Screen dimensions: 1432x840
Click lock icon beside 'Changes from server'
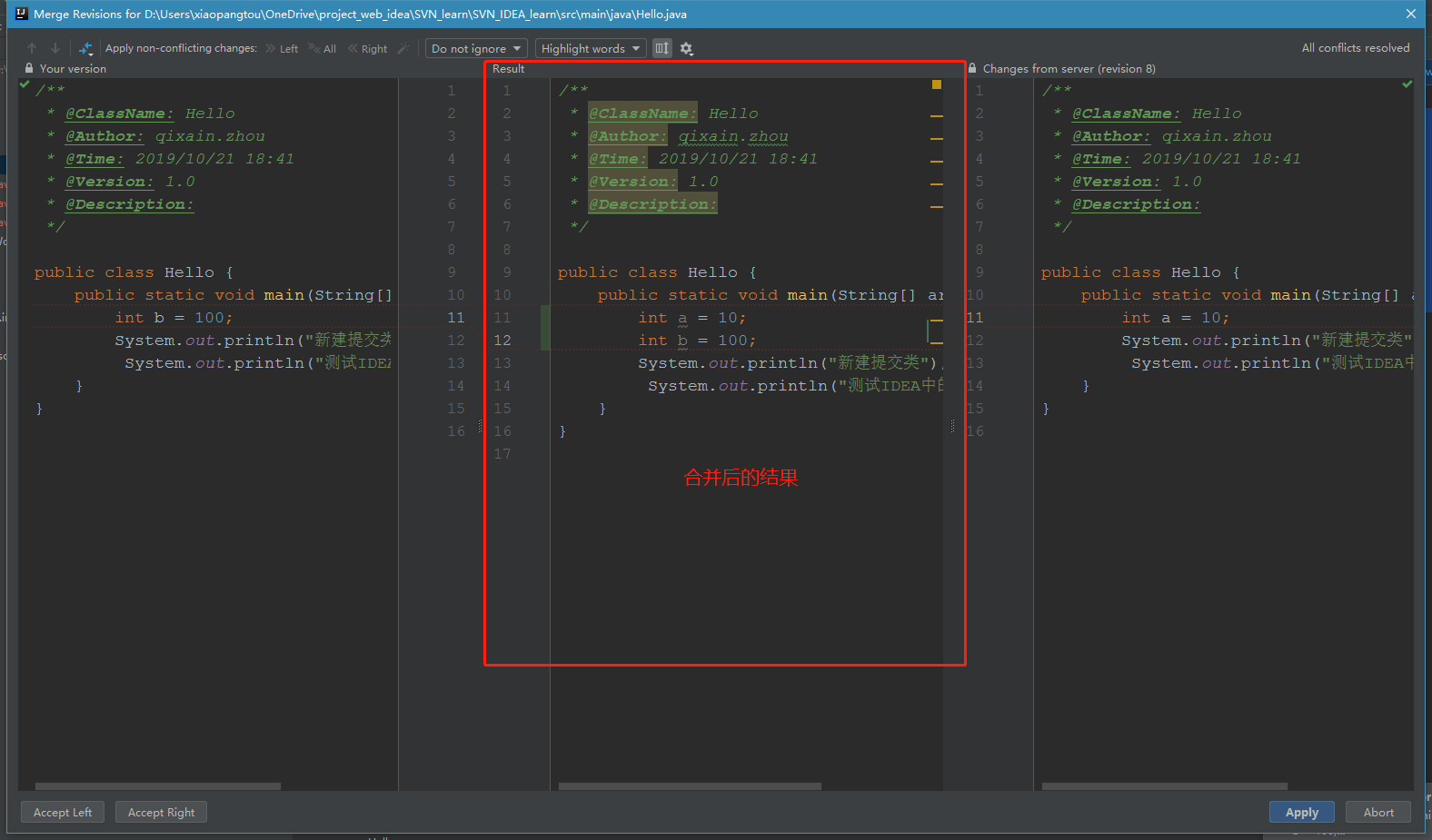click(972, 68)
